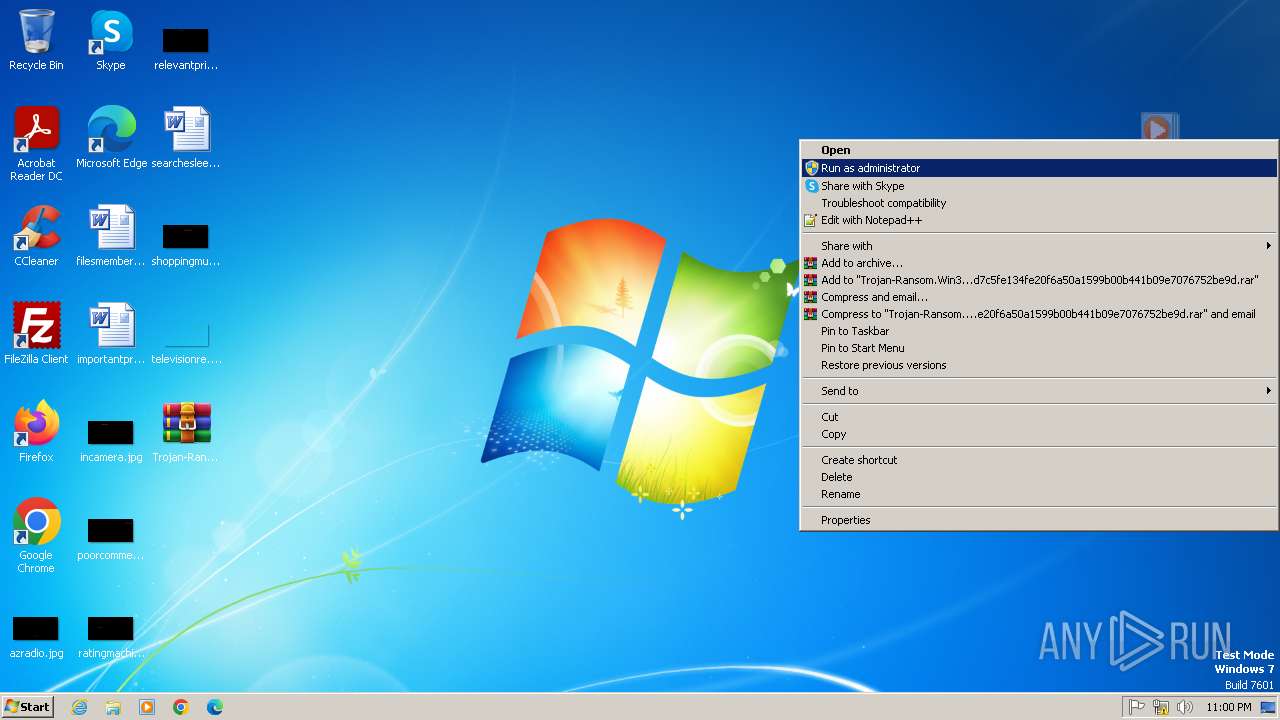Open Internet Explorer from the taskbar
The width and height of the screenshot is (1280, 720).
79,707
